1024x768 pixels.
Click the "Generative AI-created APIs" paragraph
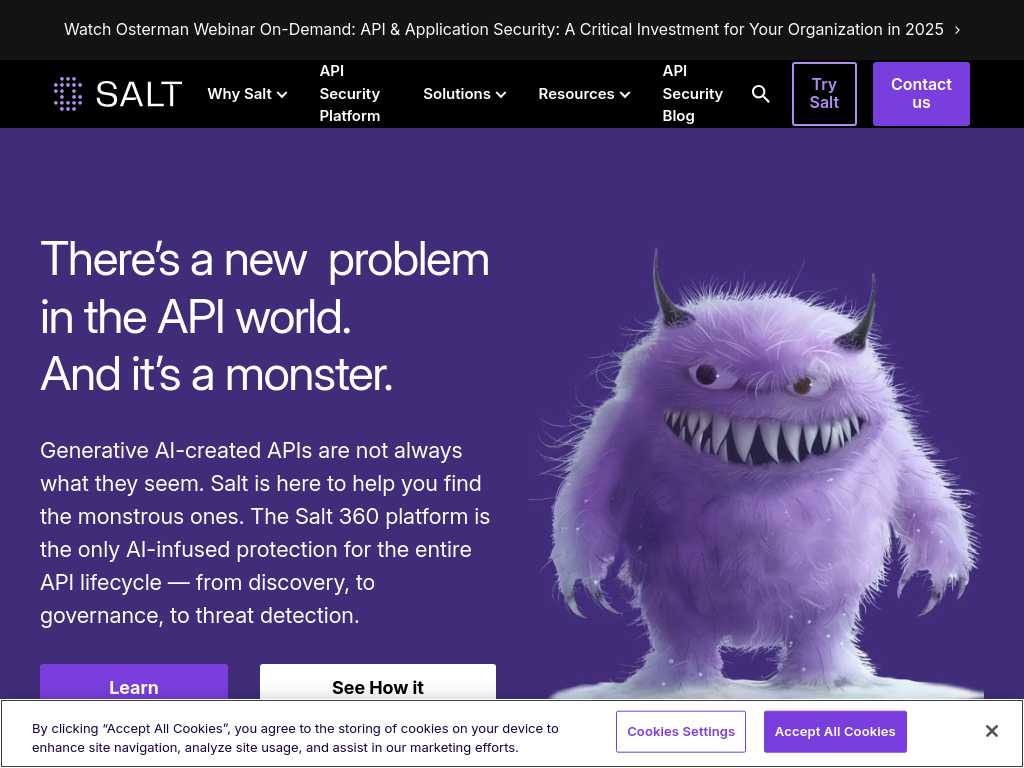(x=265, y=533)
